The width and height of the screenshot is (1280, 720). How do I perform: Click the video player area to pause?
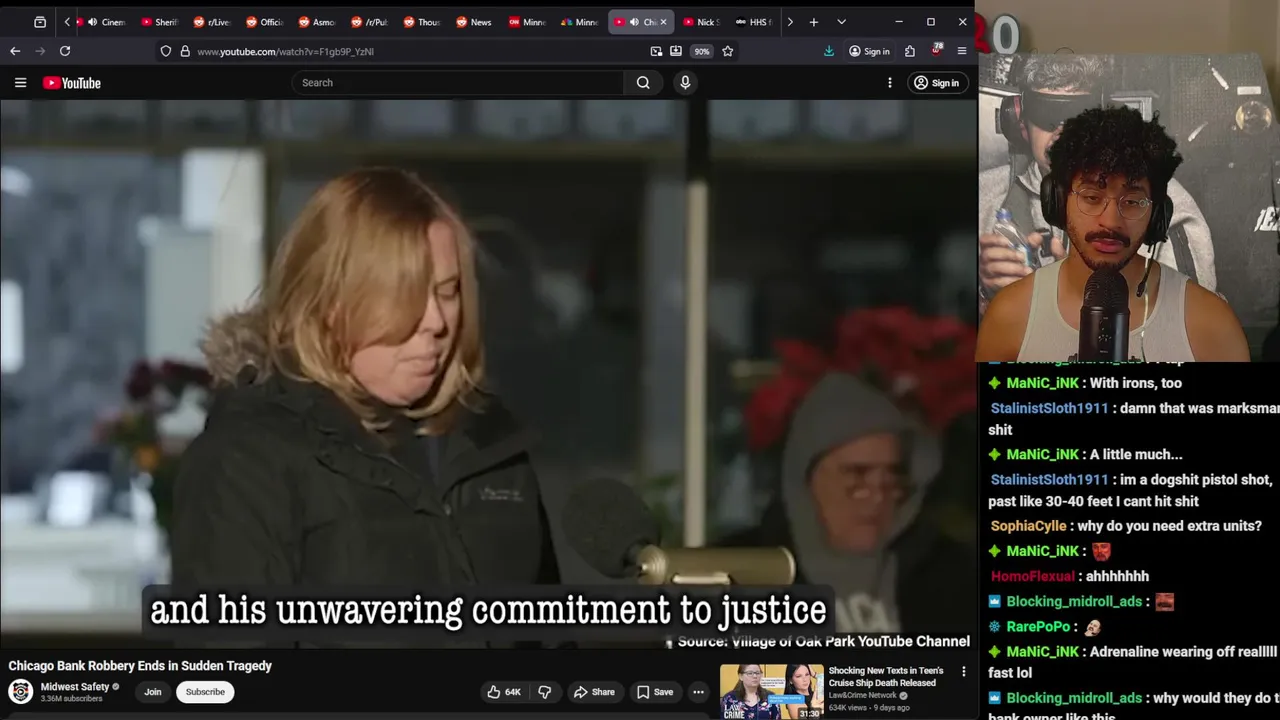coord(488,373)
